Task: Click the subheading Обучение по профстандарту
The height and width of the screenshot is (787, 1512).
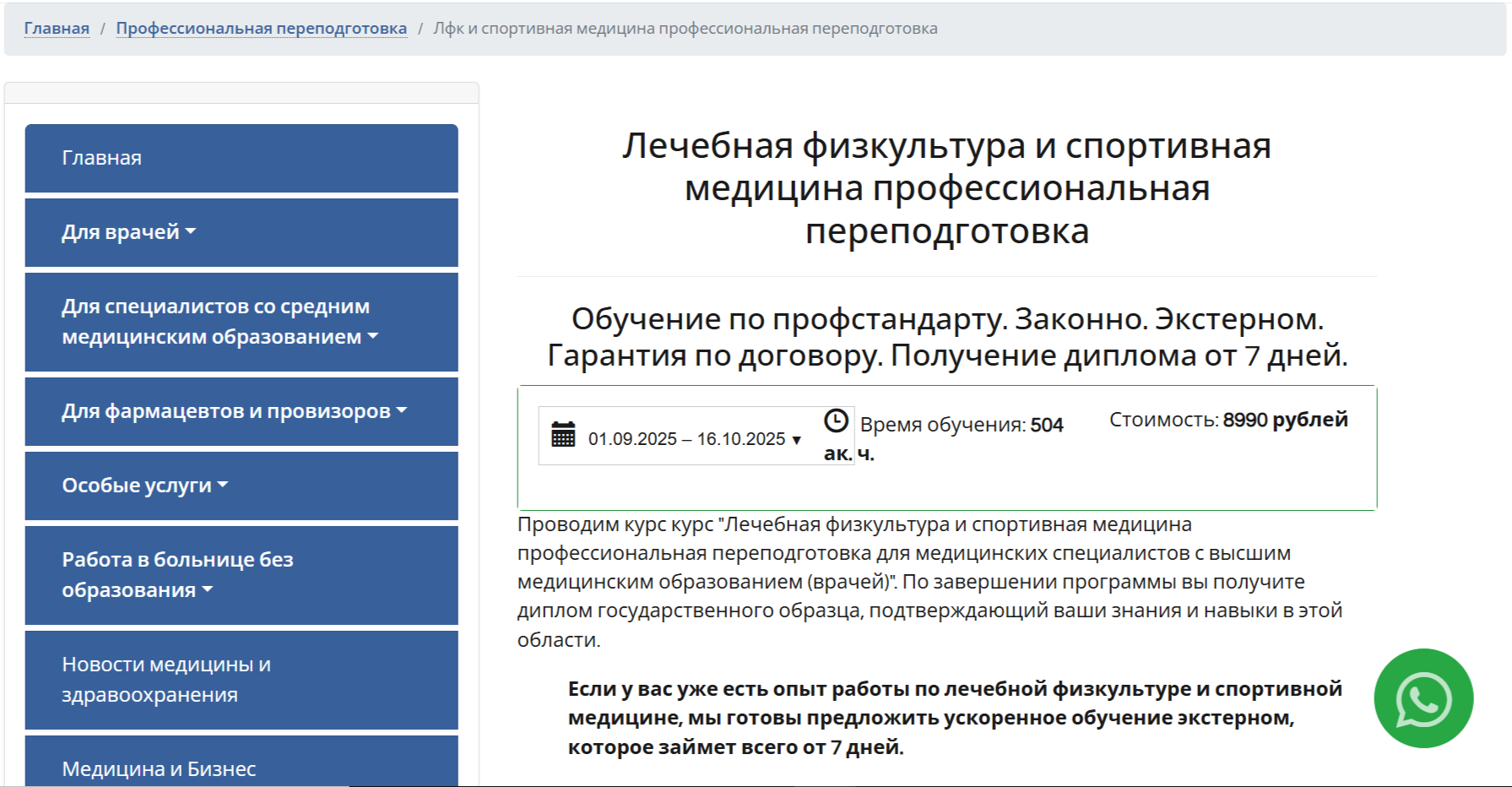Action: click(x=947, y=337)
